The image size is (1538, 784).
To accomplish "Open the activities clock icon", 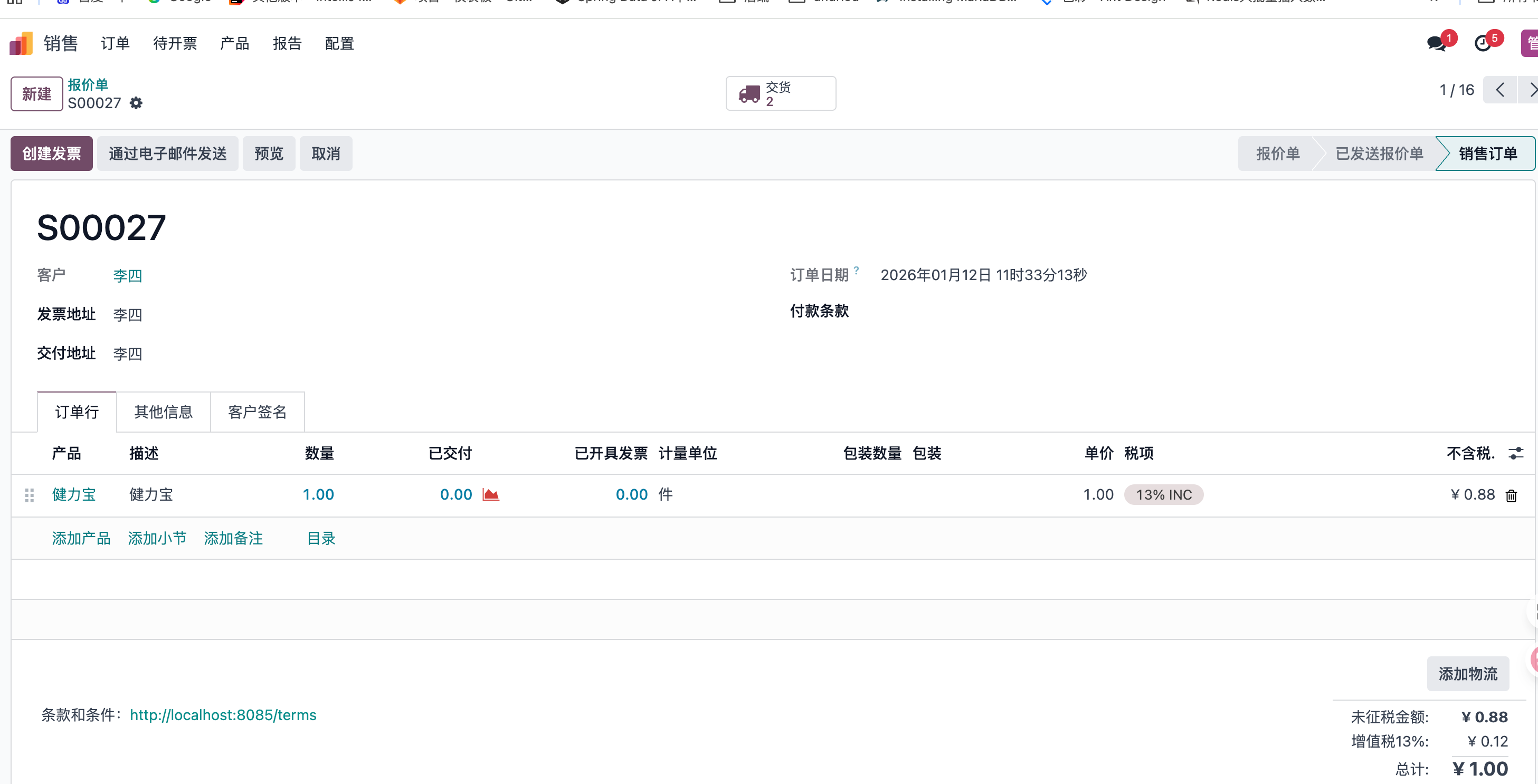I will point(1483,44).
